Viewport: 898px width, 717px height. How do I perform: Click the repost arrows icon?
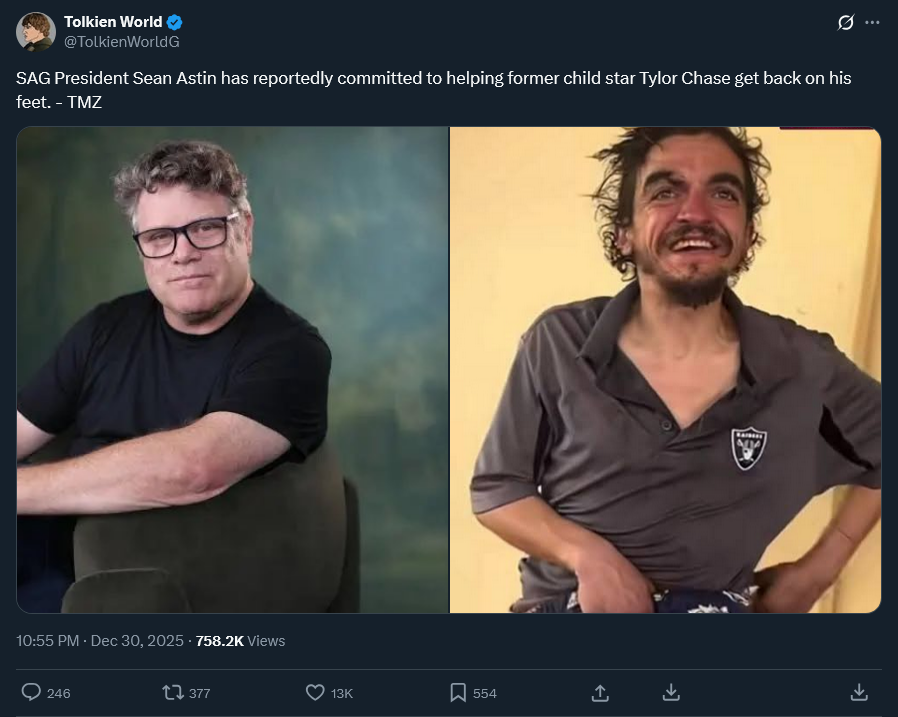click(x=172, y=693)
